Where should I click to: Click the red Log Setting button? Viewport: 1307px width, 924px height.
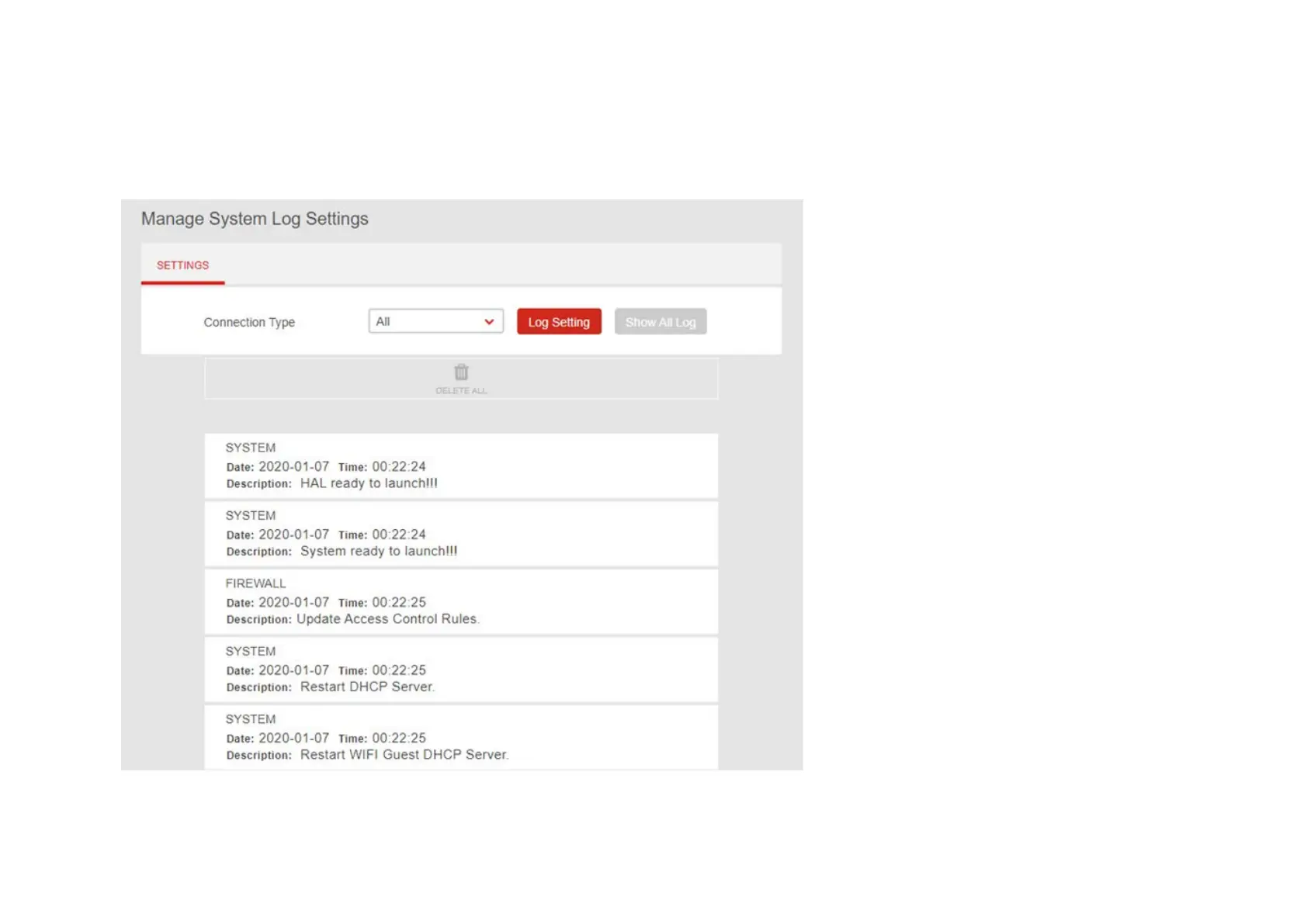(x=559, y=322)
